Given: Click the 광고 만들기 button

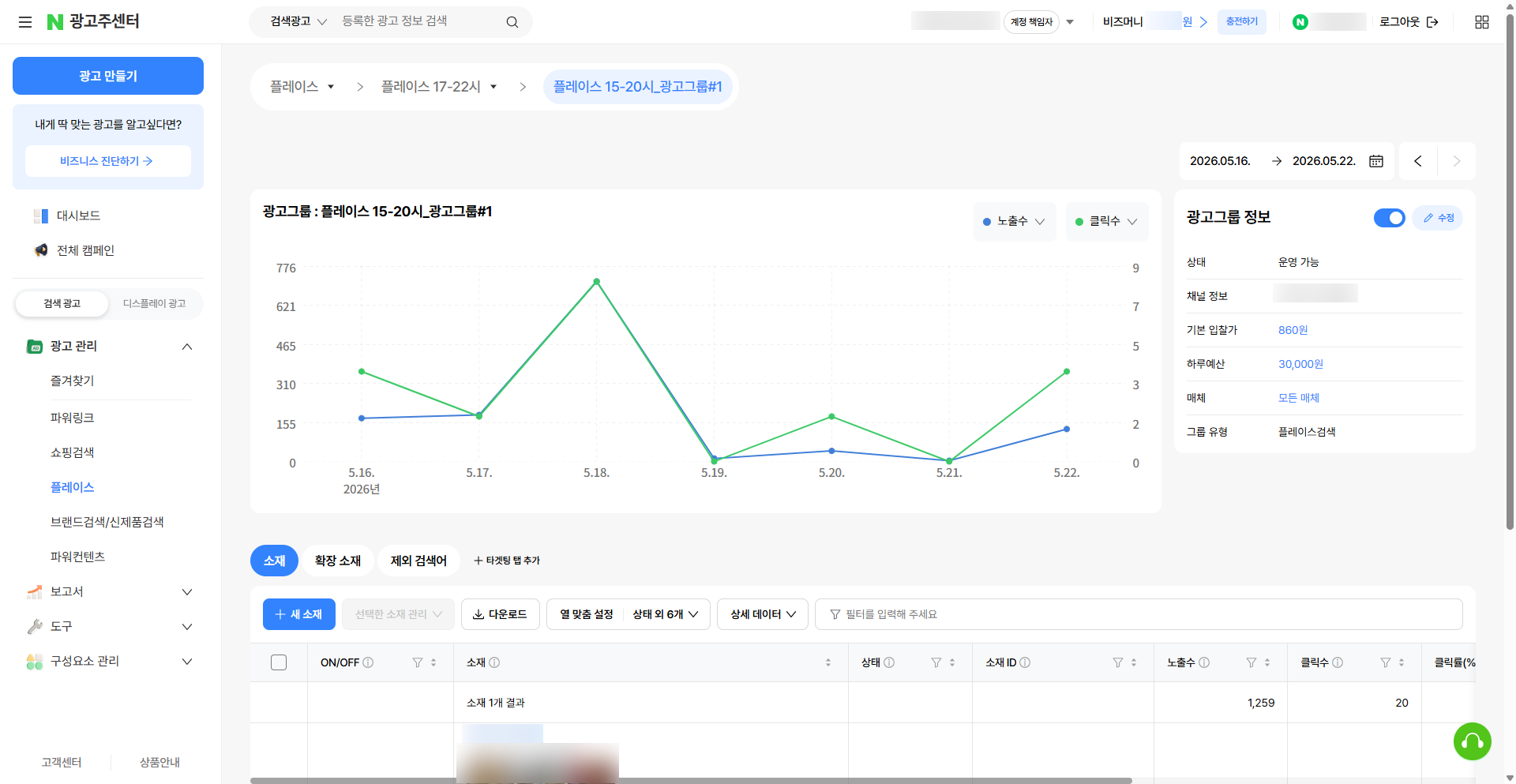Looking at the screenshot, I should pyautogui.click(x=108, y=76).
